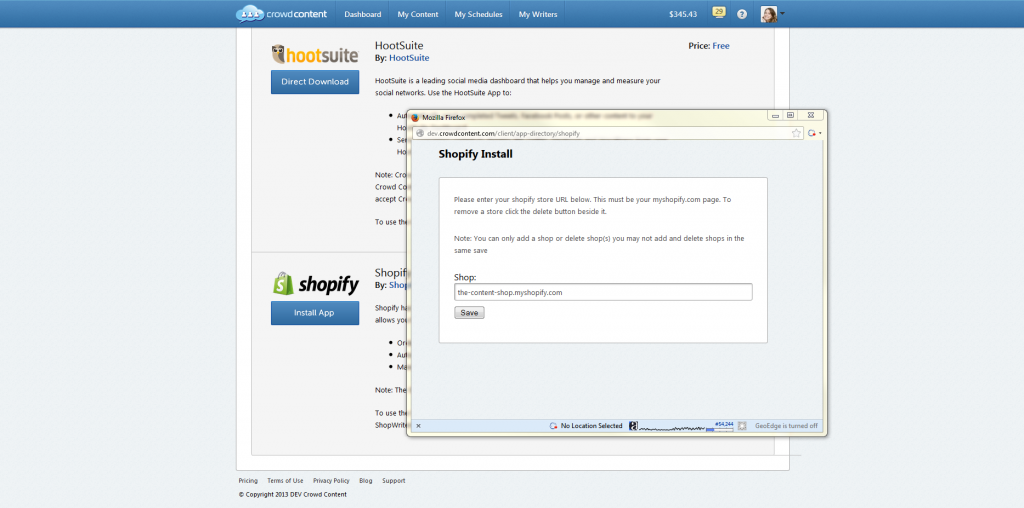
Task: Click the Shopify logo image
Action: coord(315,284)
